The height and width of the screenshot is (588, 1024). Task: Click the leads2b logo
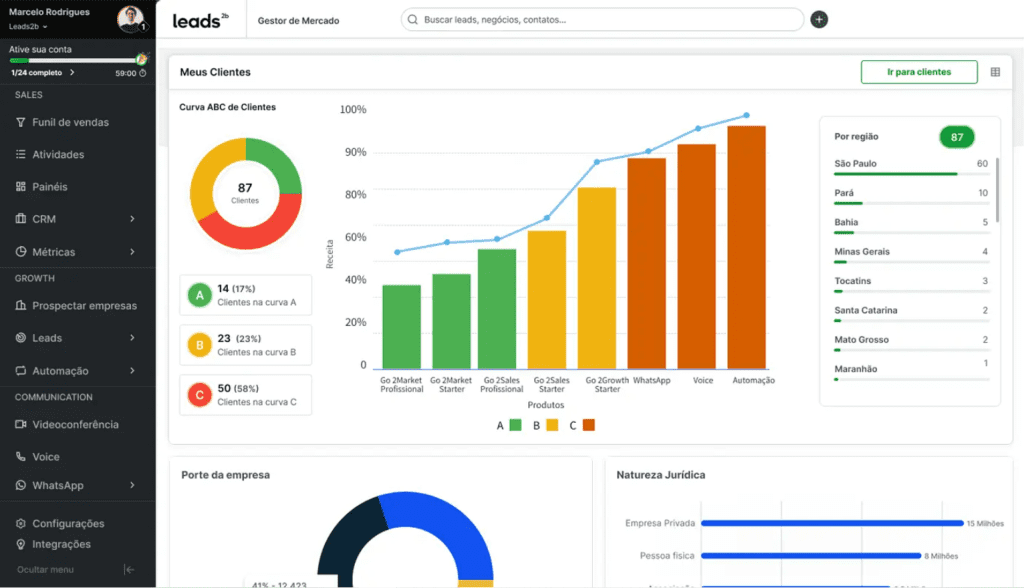(x=200, y=20)
